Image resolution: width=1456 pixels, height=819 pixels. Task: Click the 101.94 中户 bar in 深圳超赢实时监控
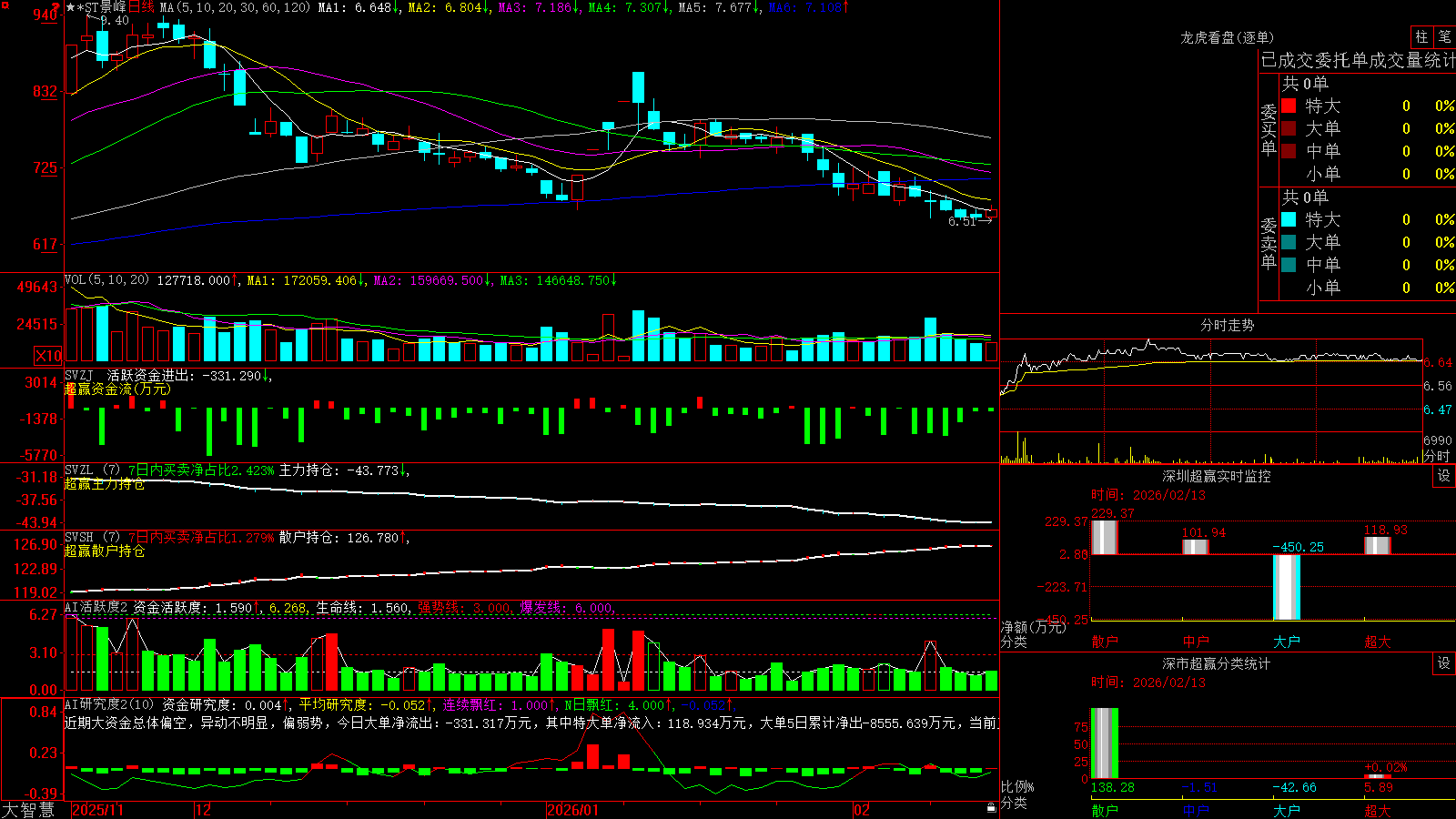point(1196,546)
